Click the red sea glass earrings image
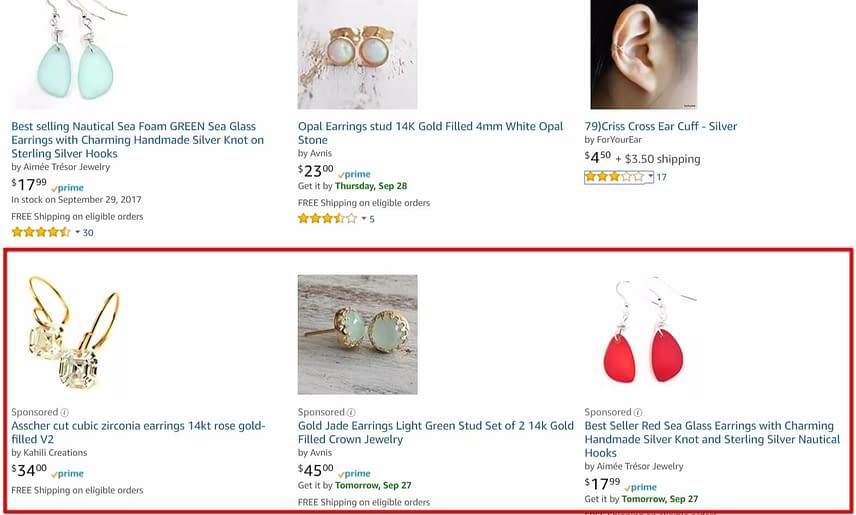 pyautogui.click(x=644, y=334)
